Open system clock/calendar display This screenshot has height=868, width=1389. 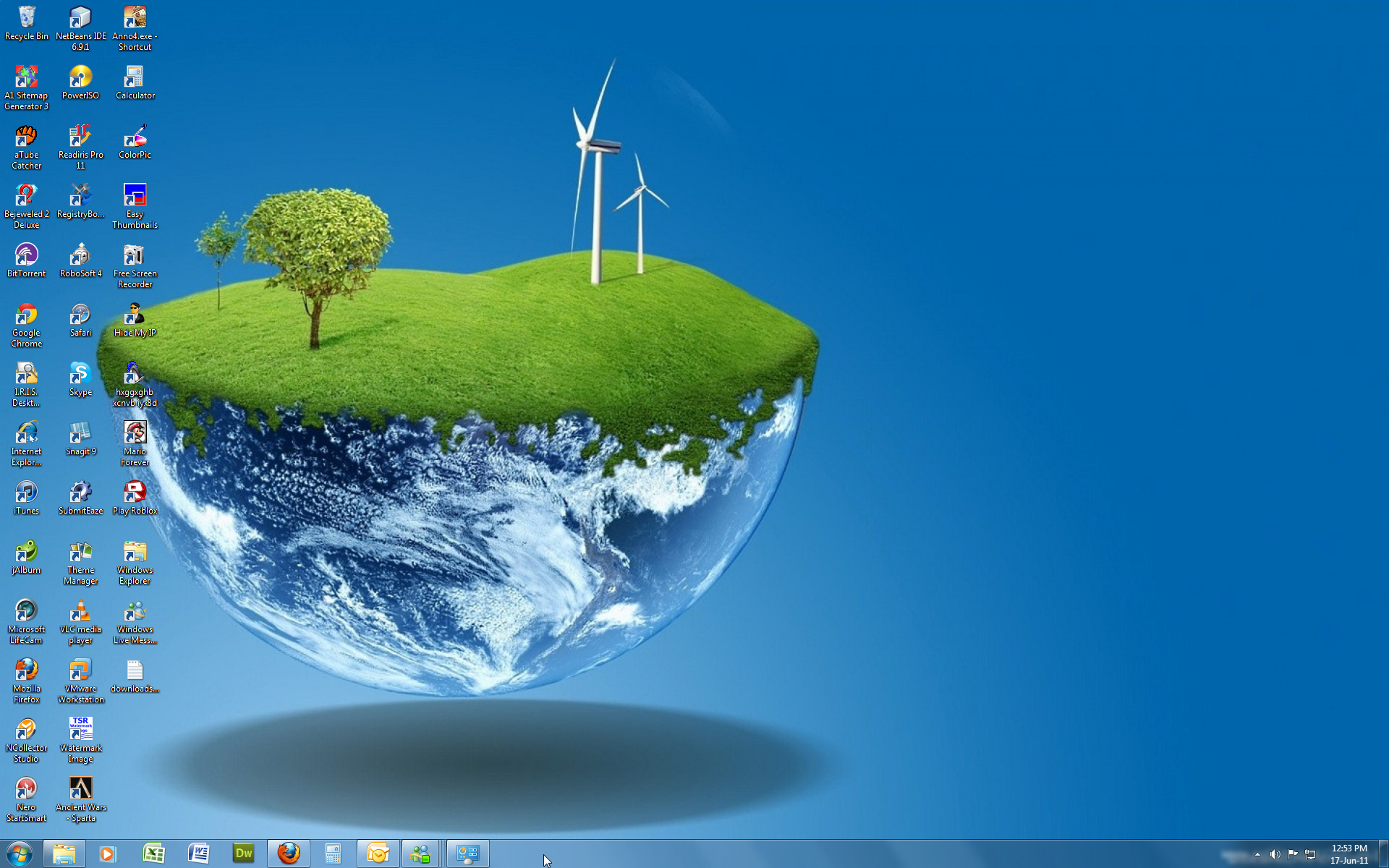[x=1350, y=854]
